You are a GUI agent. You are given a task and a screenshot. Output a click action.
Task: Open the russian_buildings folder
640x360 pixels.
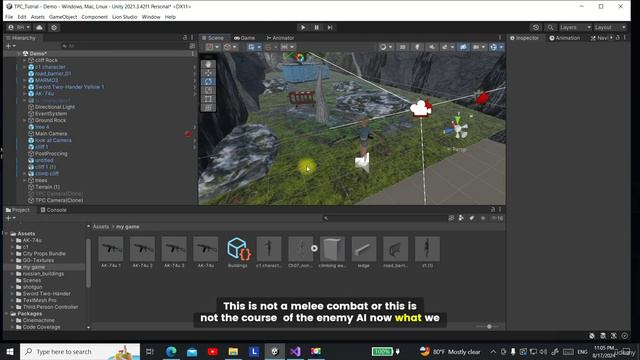coord(43,273)
